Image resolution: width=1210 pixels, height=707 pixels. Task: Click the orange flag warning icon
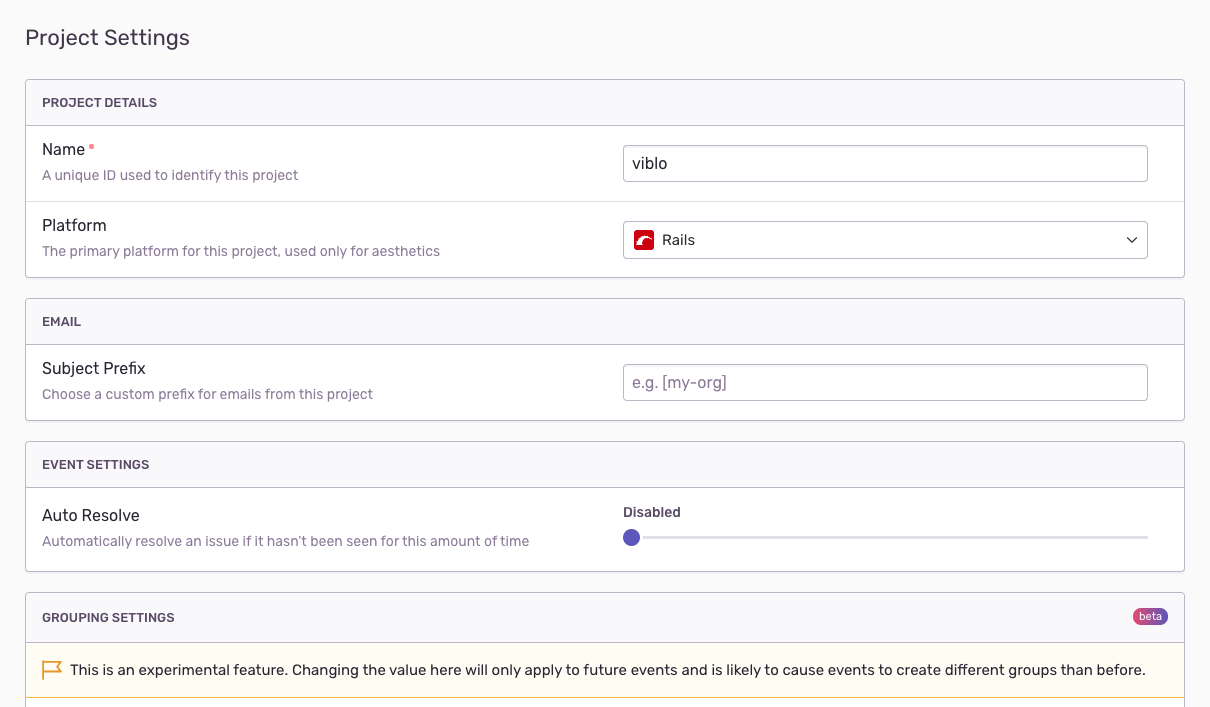tap(52, 670)
